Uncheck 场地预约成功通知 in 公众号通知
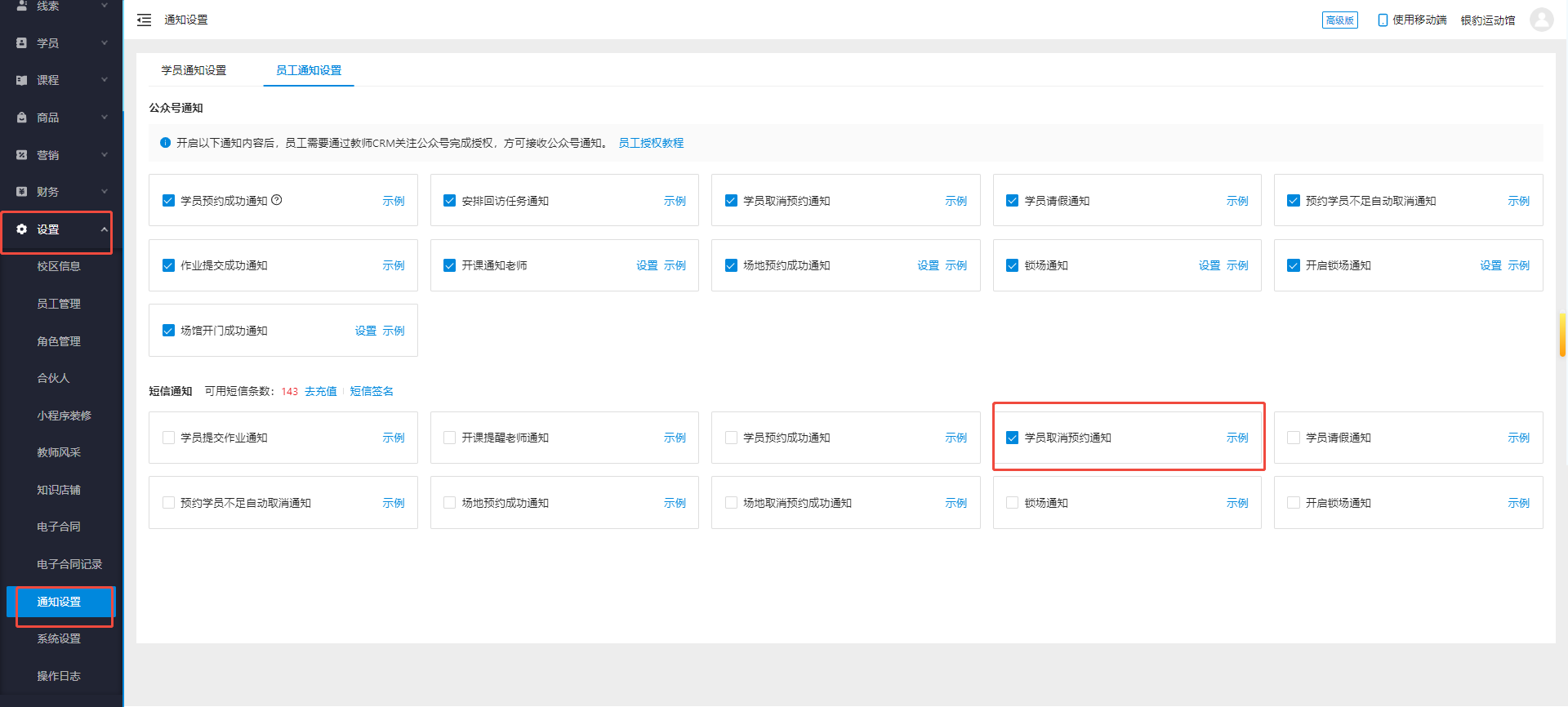Viewport: 1568px width, 707px height. pos(731,265)
